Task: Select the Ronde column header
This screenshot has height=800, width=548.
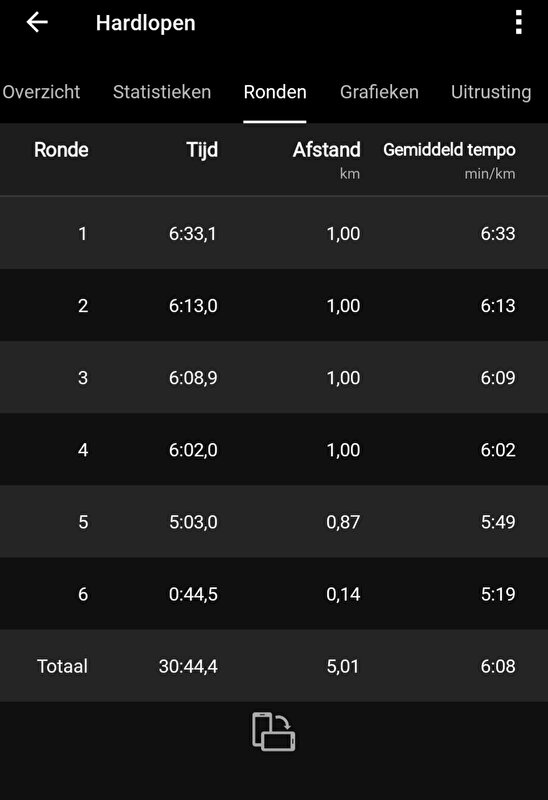Action: click(x=61, y=150)
